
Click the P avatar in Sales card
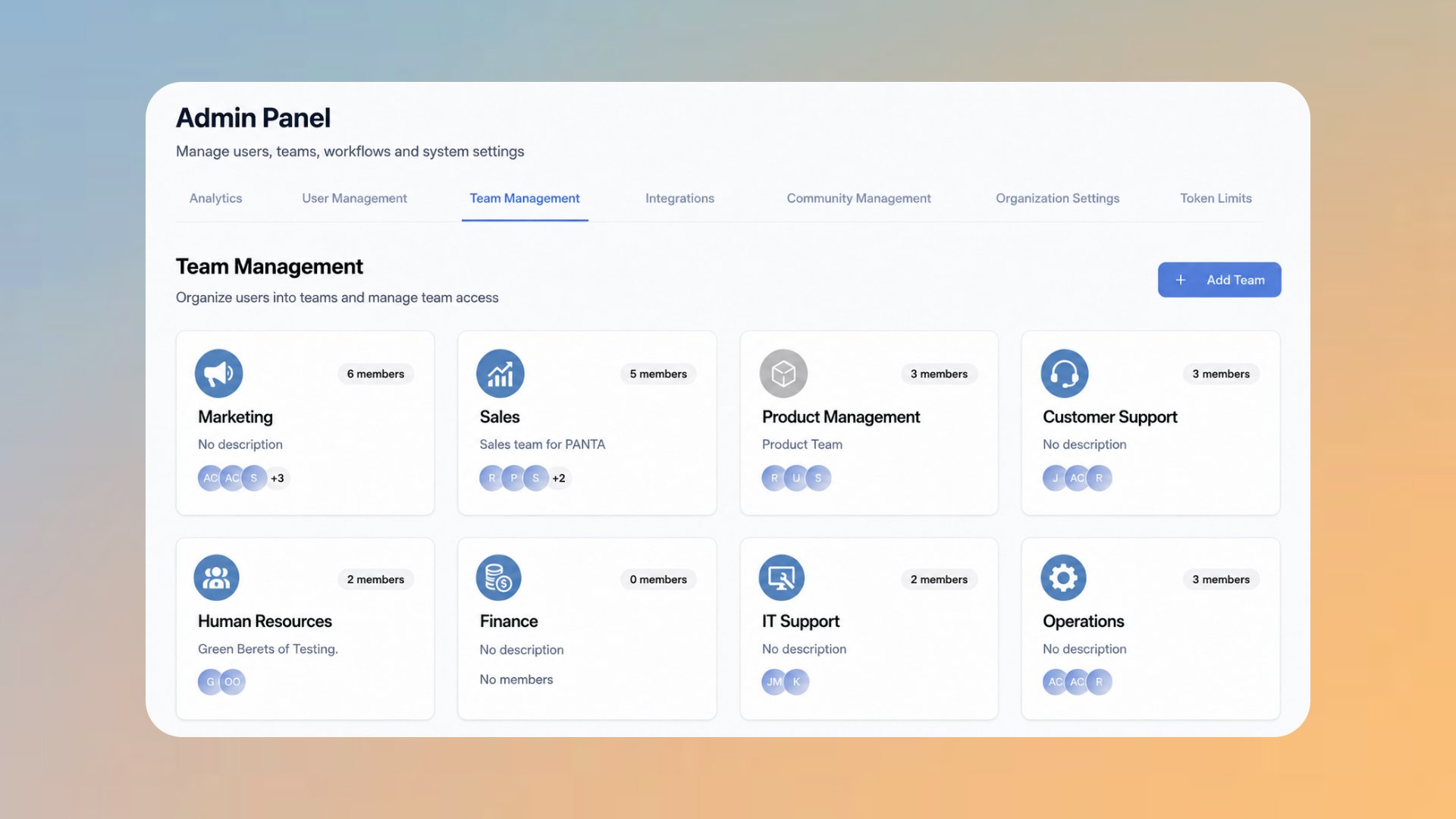pos(513,478)
